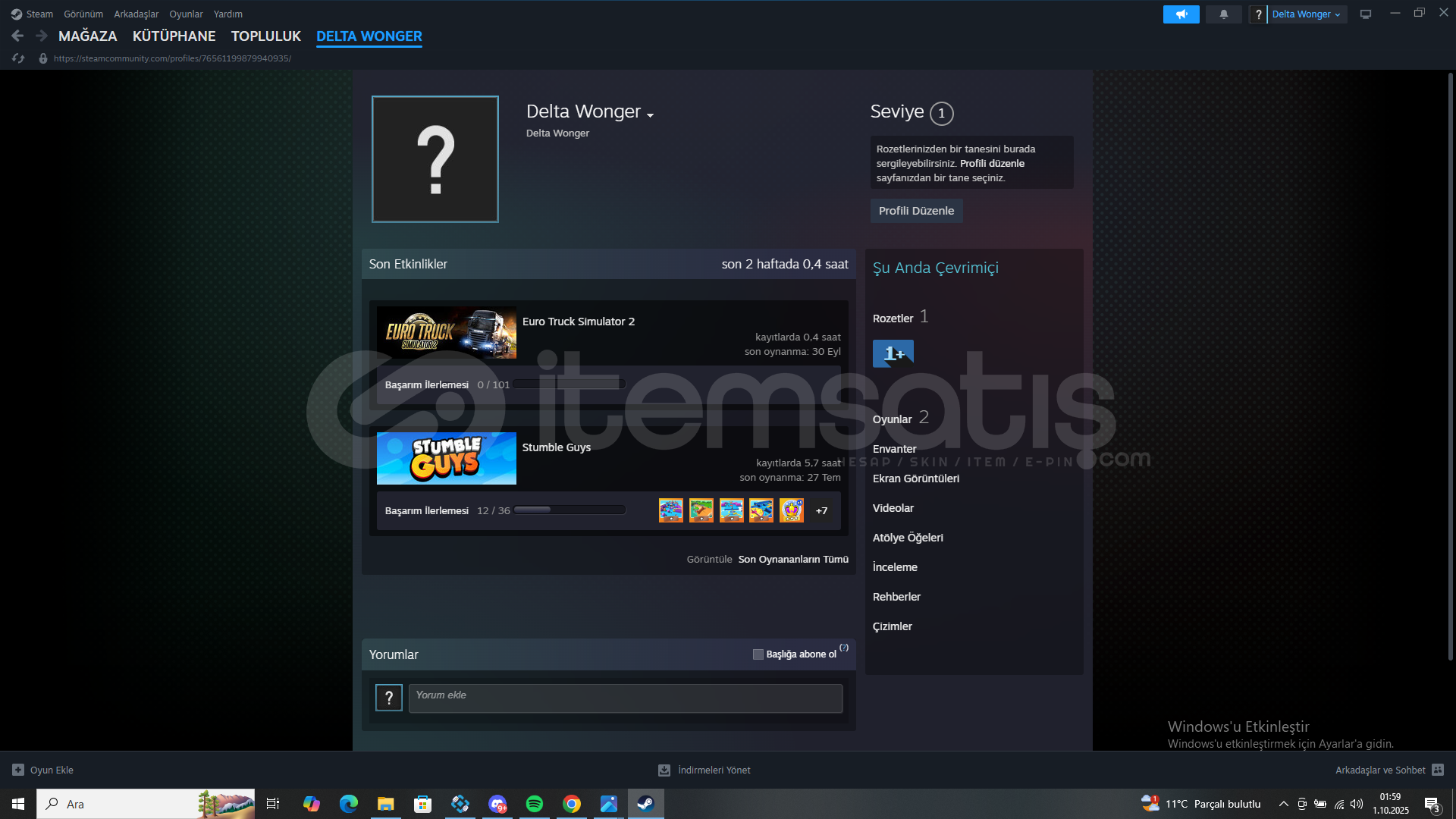Open the Son Oynananların Tümü link
This screenshot has width=1456, height=819.
[x=793, y=560]
